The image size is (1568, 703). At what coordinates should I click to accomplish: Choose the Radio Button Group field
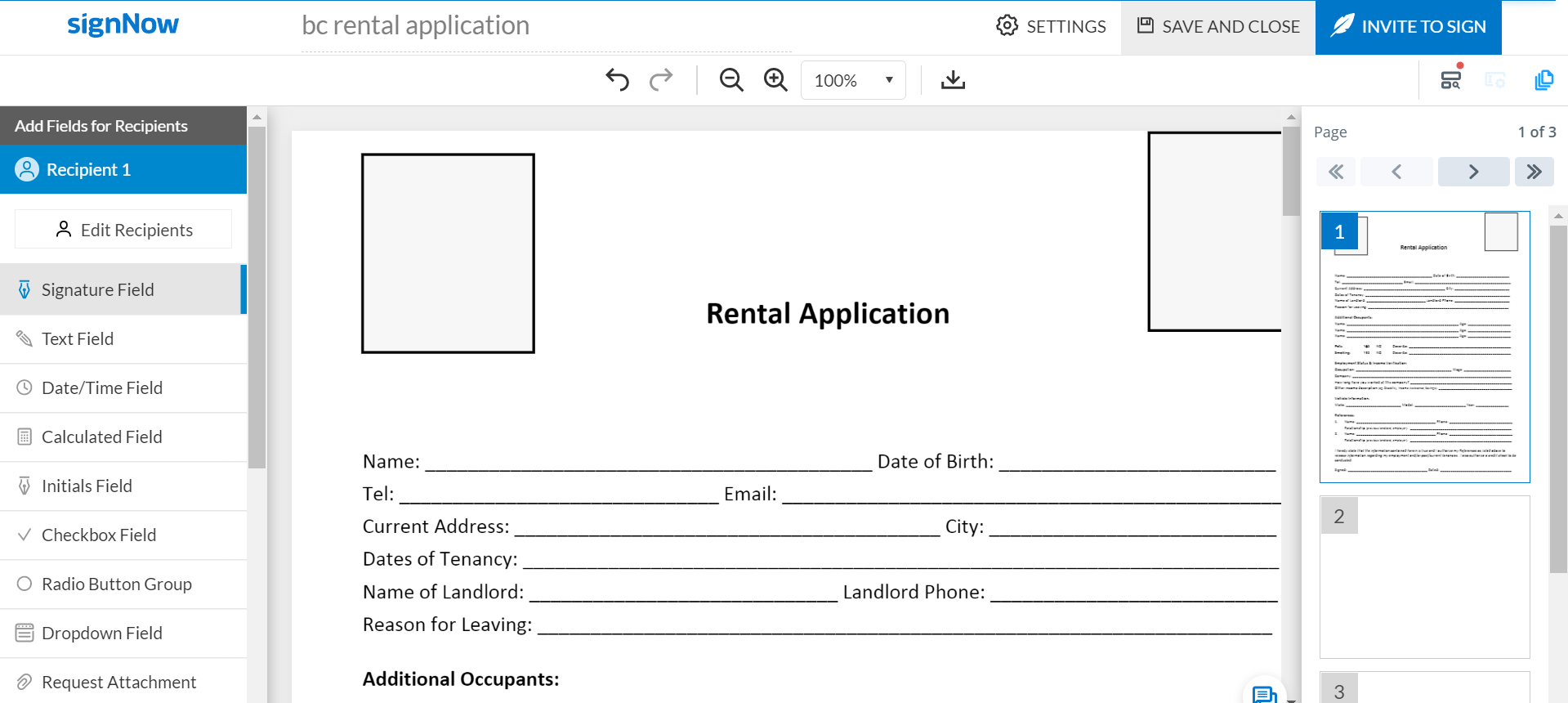[116, 584]
